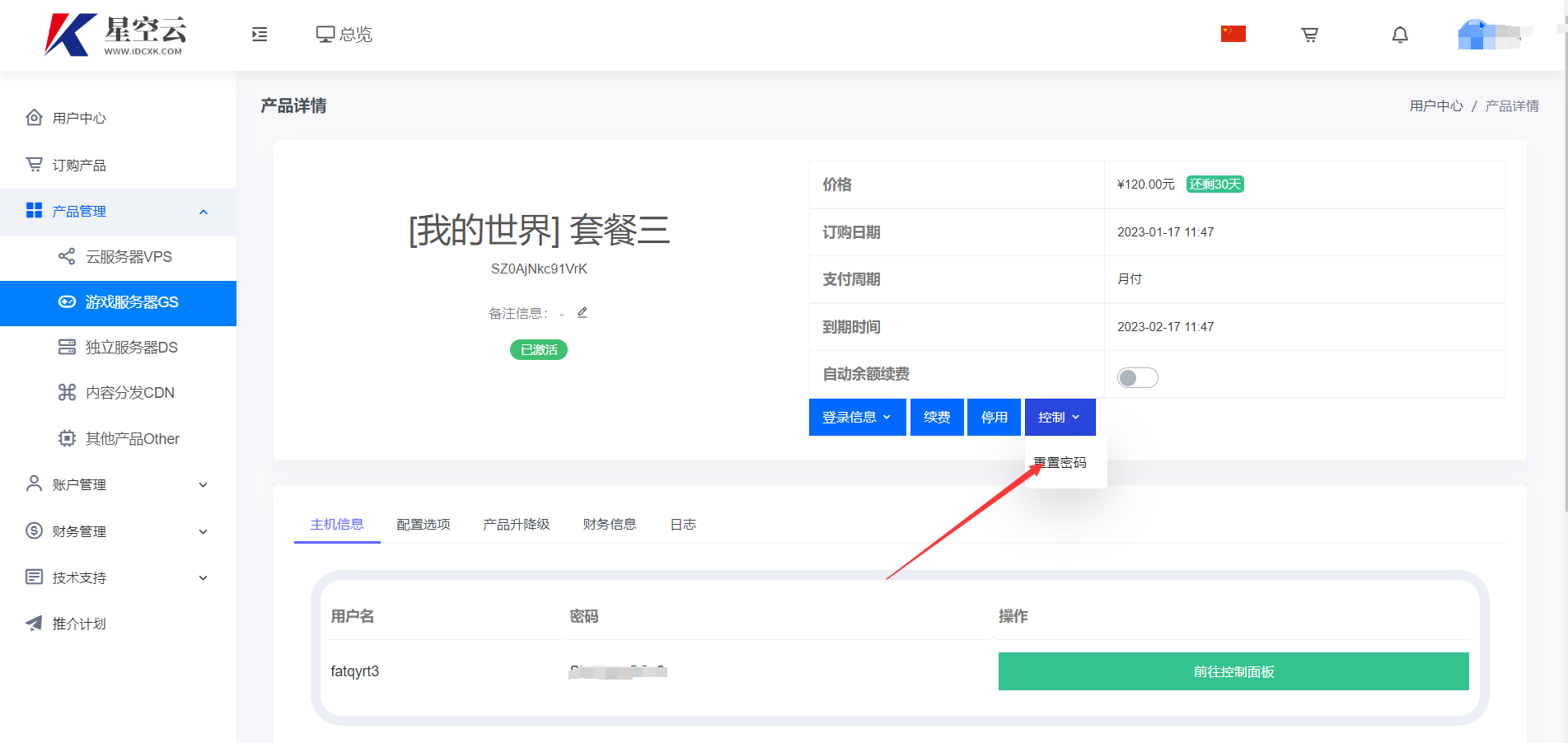Image resolution: width=1568 pixels, height=743 pixels.
Task: Collapse the sidebar with the menu-fold icon
Action: pyautogui.click(x=260, y=35)
